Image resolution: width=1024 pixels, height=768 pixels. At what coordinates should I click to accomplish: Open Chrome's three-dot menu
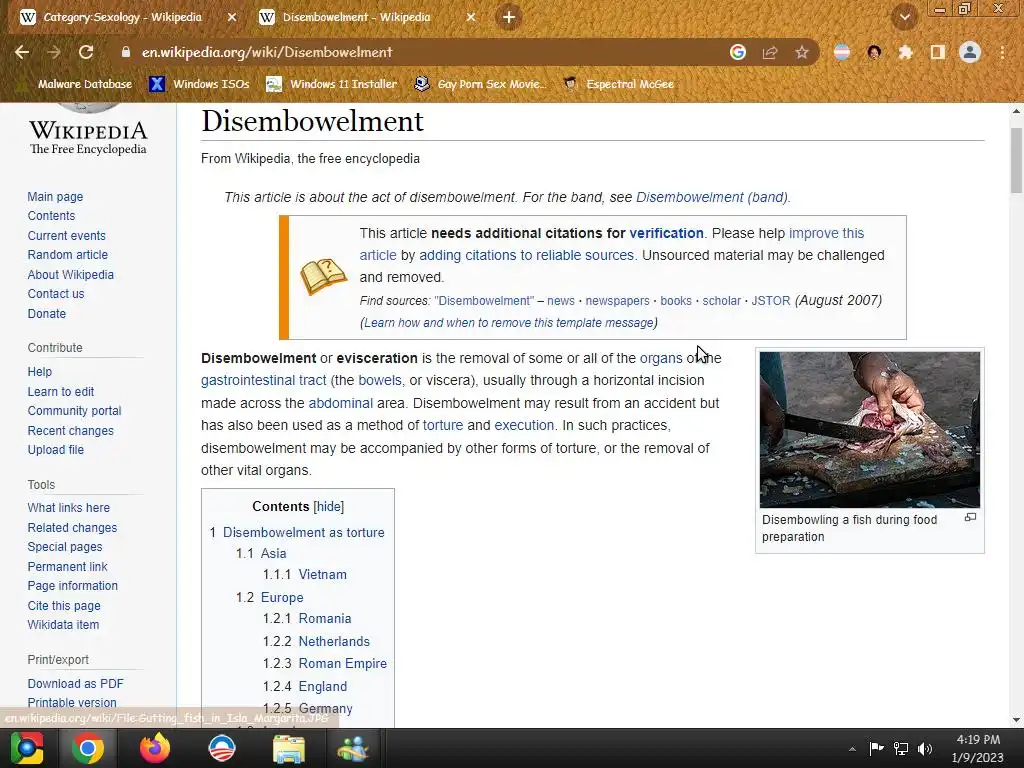tap(1002, 52)
